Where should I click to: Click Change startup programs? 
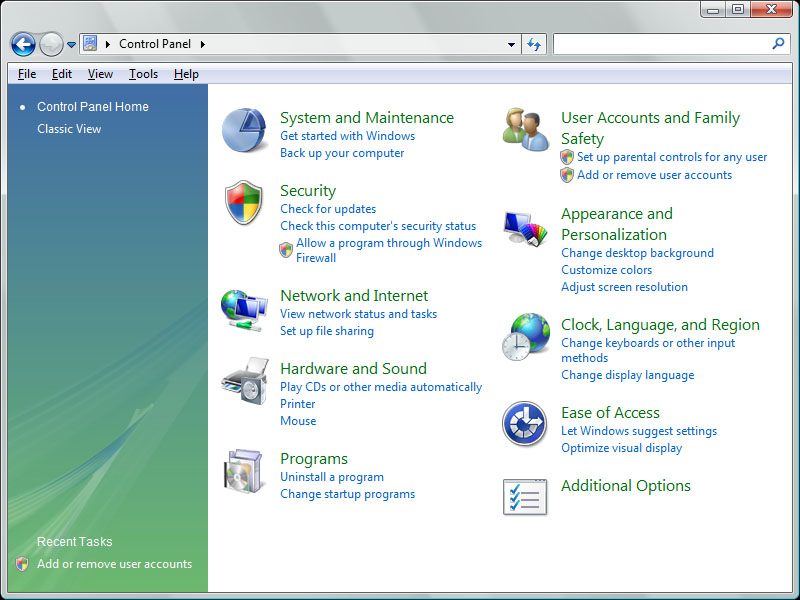347,494
